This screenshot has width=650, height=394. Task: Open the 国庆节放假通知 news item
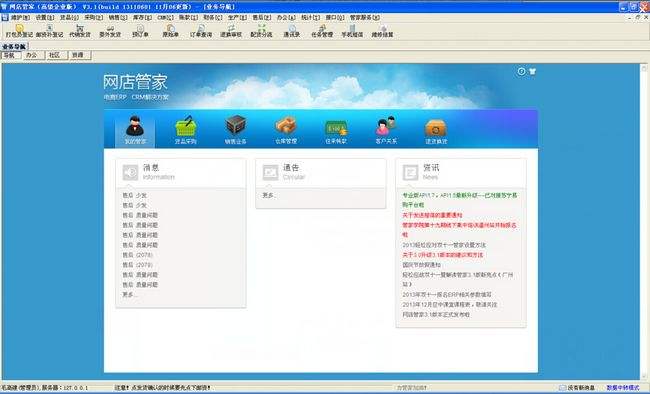(x=422, y=265)
